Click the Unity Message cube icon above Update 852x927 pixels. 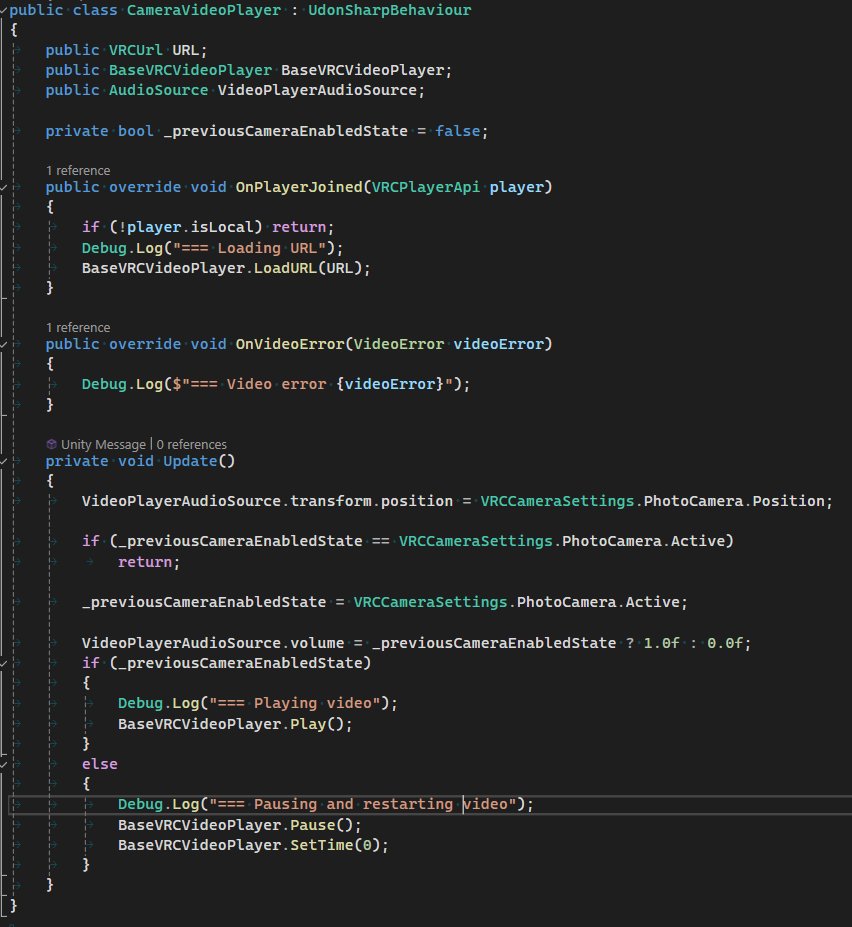click(51, 444)
